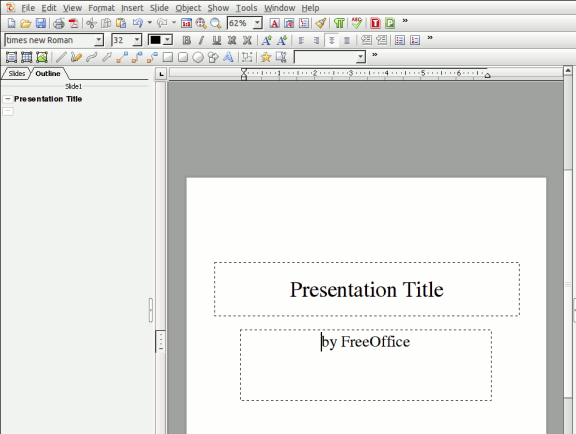Toggle bulleted list in formatting toolbar

[x=400, y=40]
